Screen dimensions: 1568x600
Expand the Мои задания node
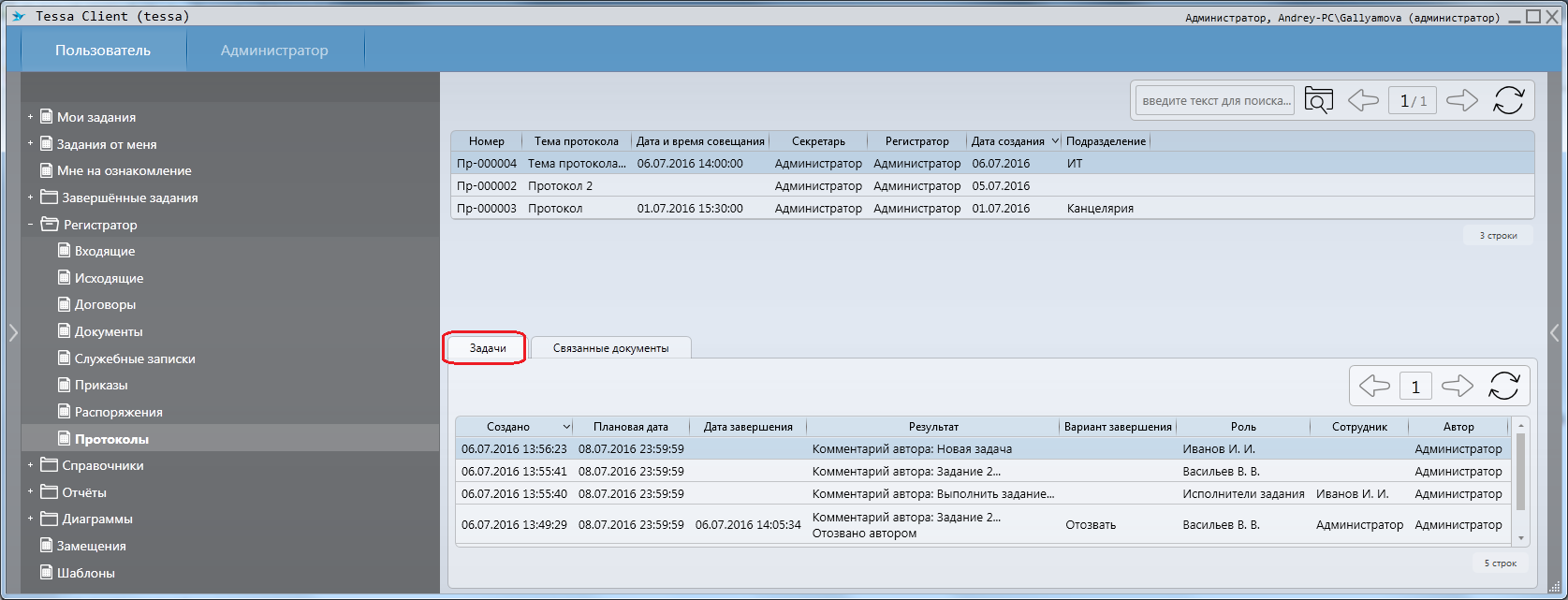30,117
